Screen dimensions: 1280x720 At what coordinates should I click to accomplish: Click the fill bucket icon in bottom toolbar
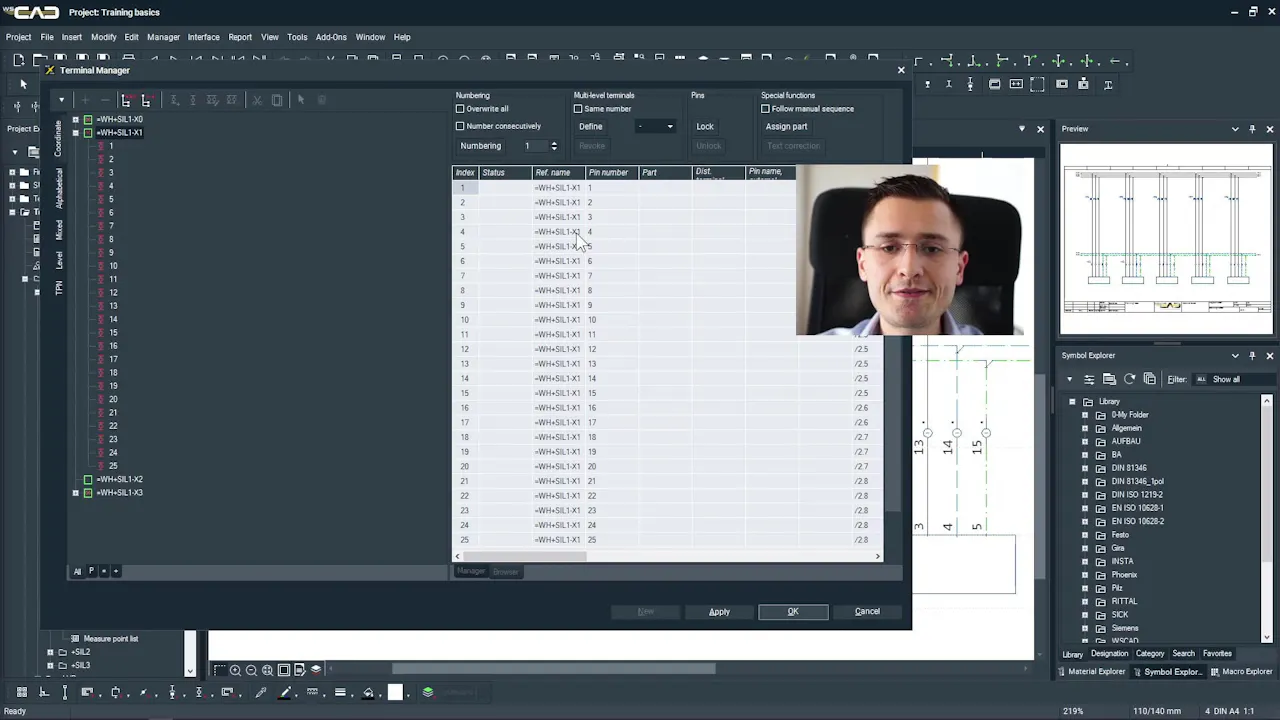click(x=368, y=692)
